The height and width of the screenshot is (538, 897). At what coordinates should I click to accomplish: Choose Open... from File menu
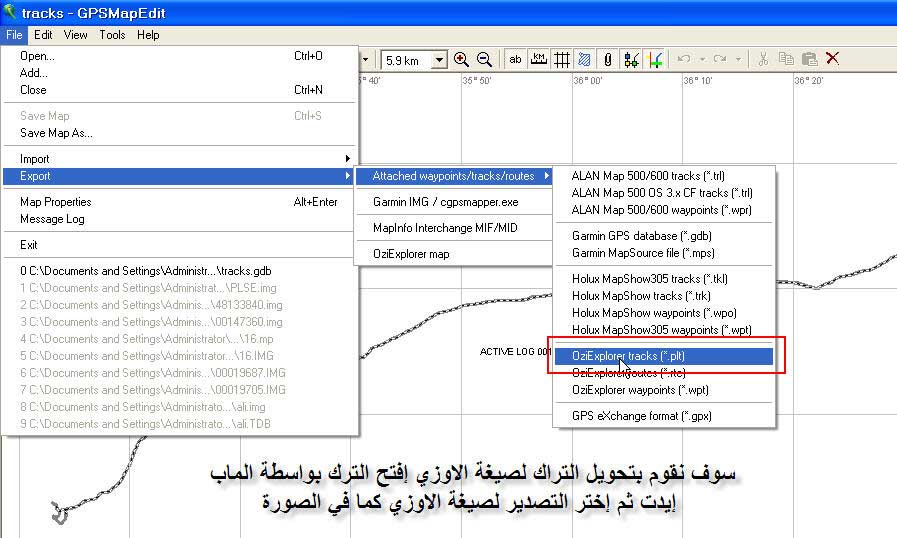179,56
